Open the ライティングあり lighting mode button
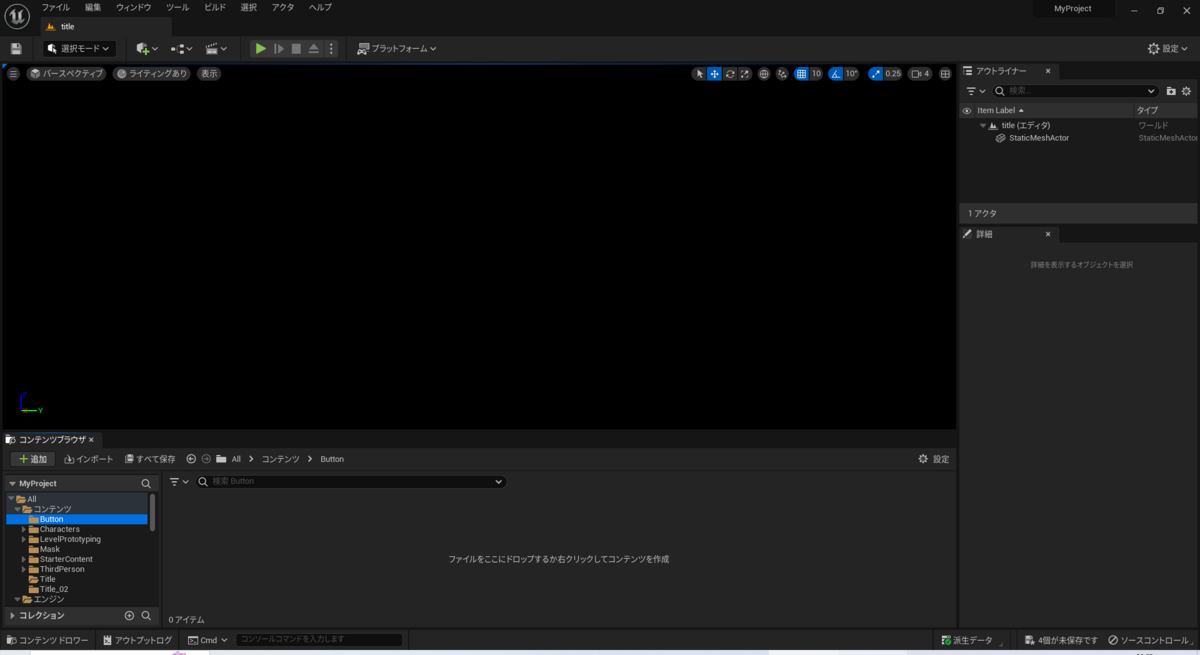This screenshot has width=1200, height=655. click(x=151, y=74)
